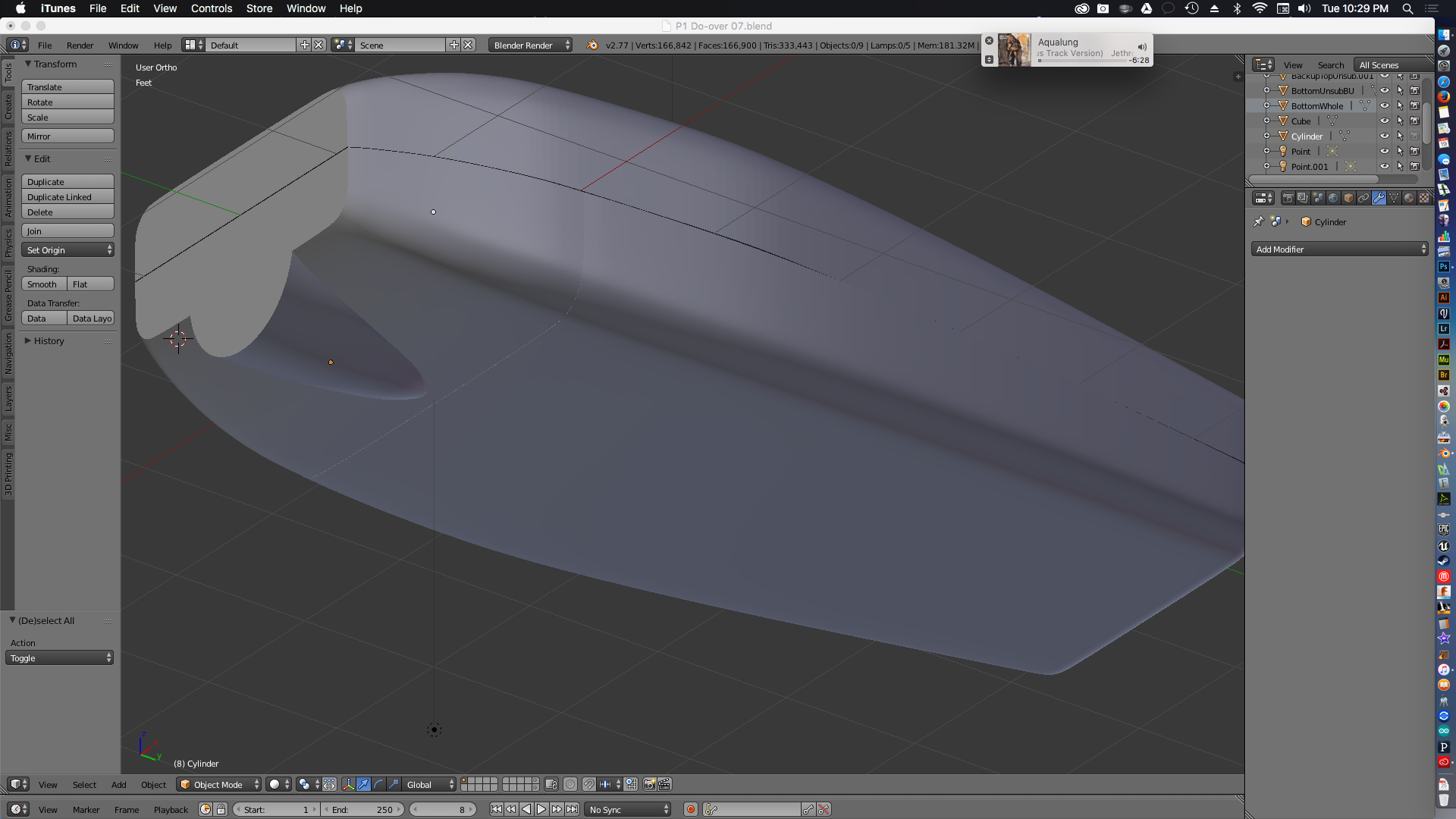
Task: Open the Material properties sphere tab
Action: pos(1409,198)
